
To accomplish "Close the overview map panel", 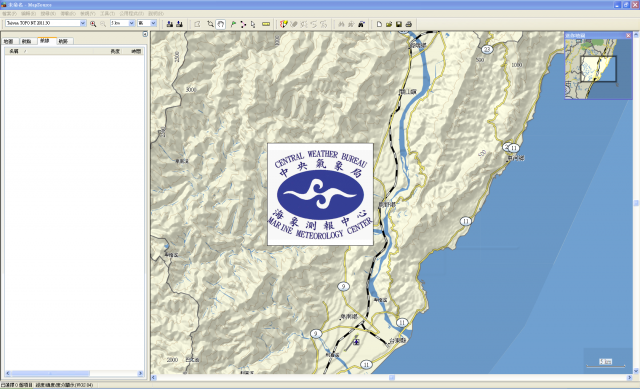I will coord(628,36).
